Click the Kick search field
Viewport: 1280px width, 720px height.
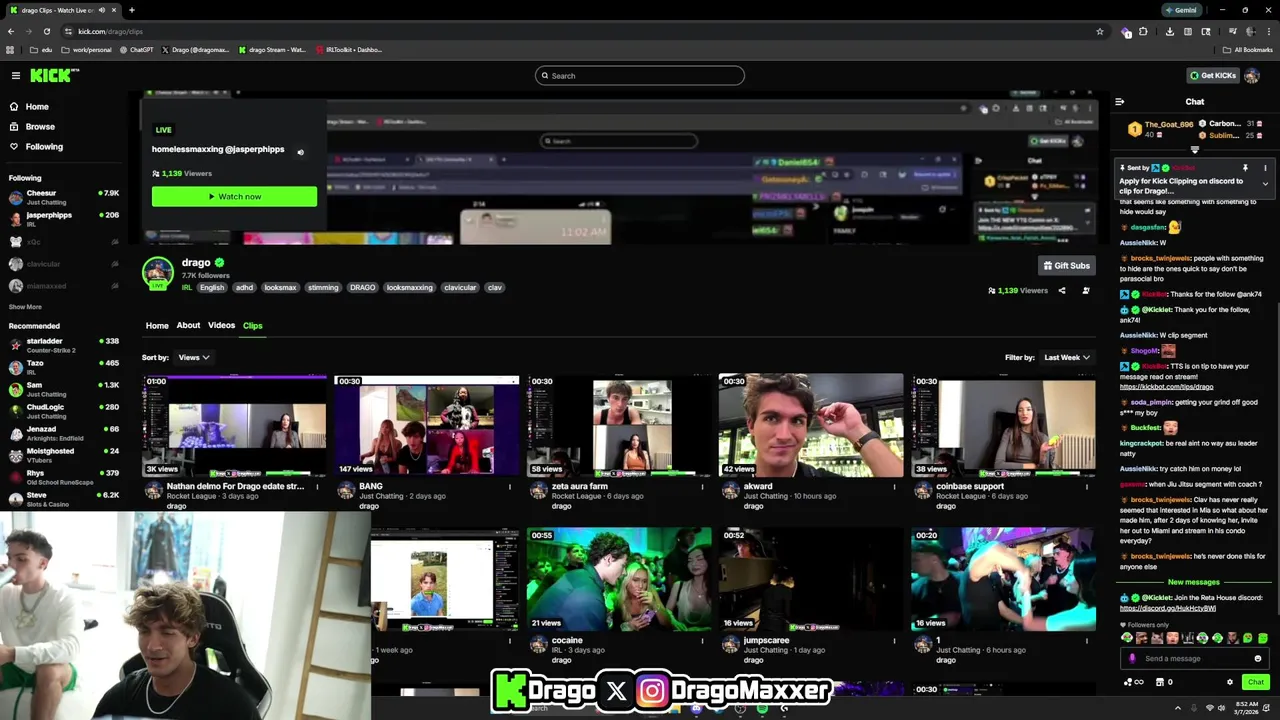pos(640,76)
